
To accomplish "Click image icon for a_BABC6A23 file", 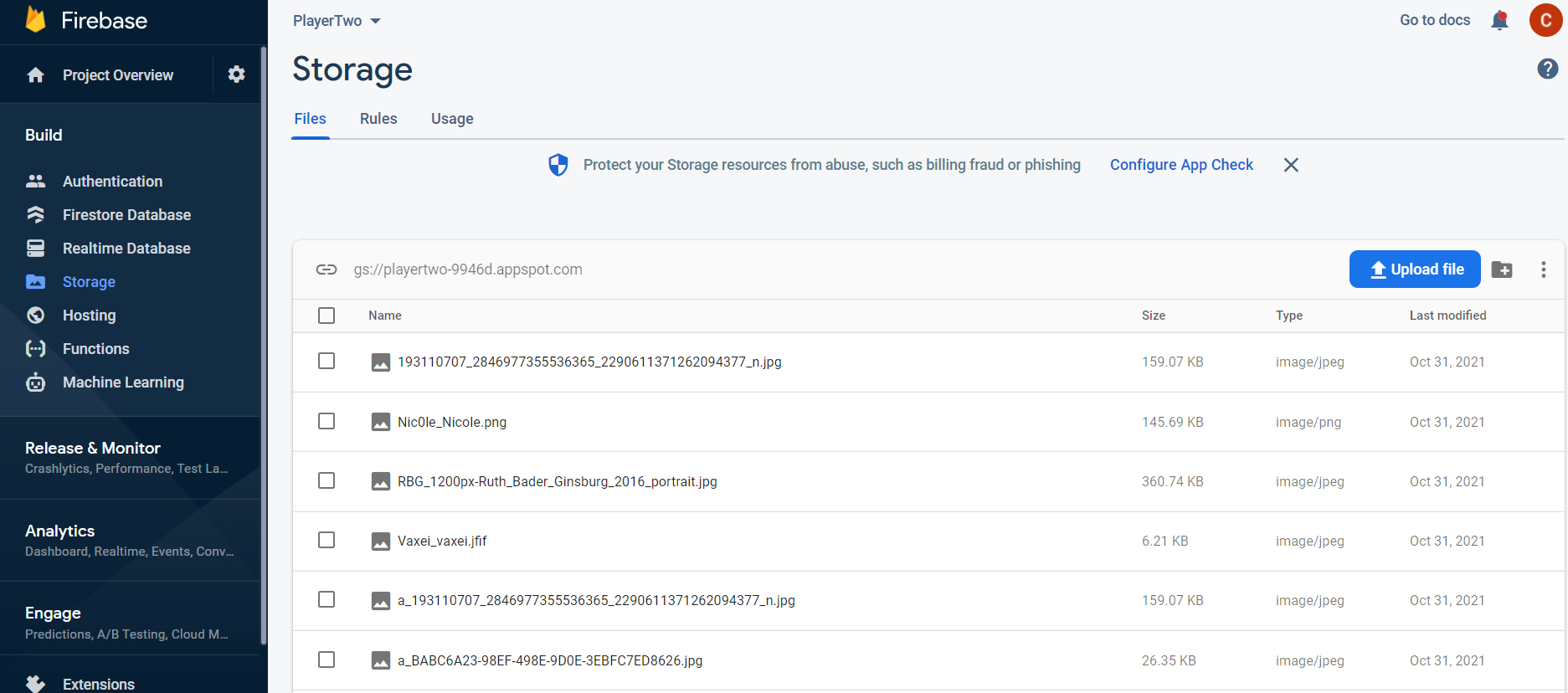I will point(381,660).
